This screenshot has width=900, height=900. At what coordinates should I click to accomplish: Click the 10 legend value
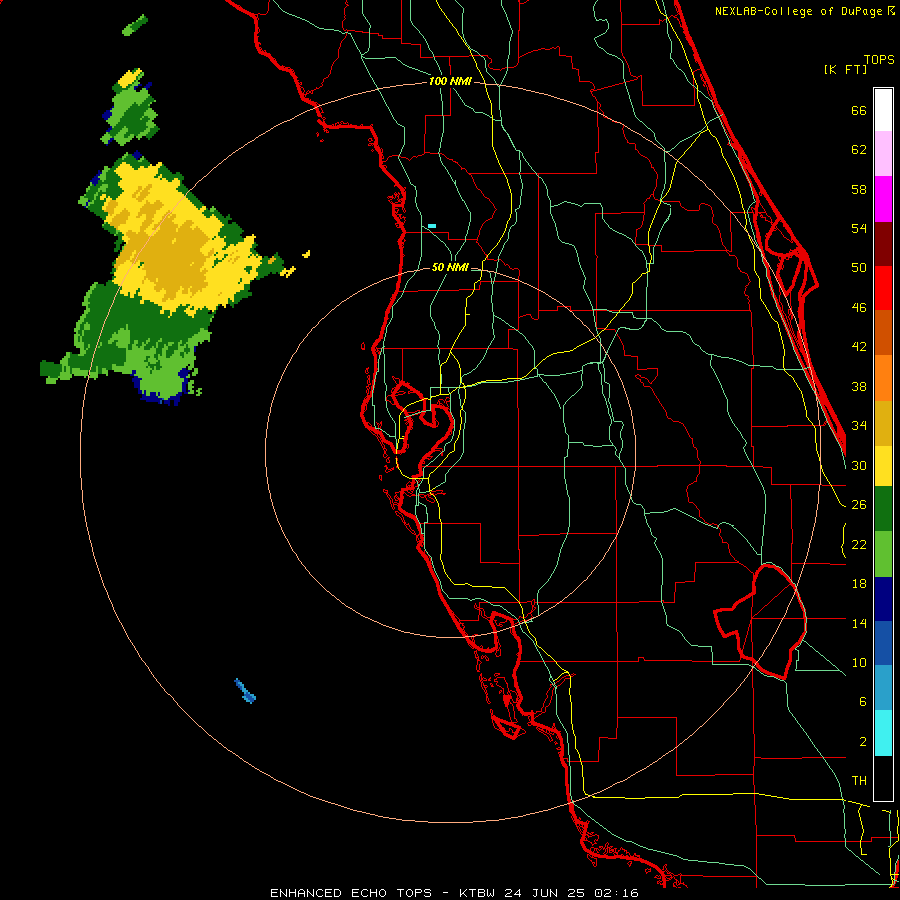(859, 663)
